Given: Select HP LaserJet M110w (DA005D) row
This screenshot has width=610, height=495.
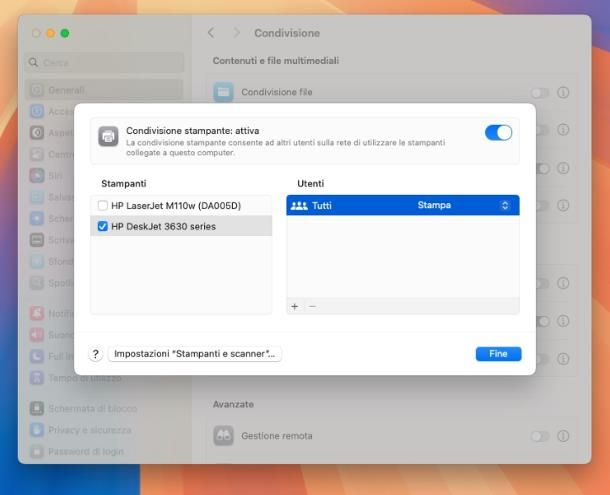Looking at the screenshot, I should (x=181, y=205).
